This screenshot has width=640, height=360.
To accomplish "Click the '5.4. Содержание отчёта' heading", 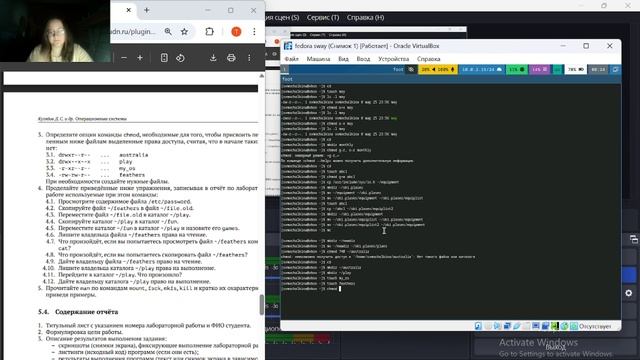I will (78, 312).
